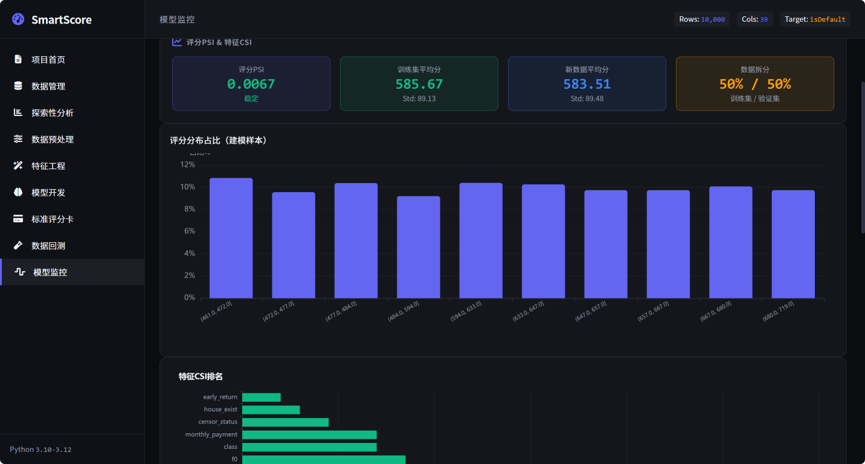Select the active 模型监控 menu item
Viewport: 865px width, 464px height.
72,272
